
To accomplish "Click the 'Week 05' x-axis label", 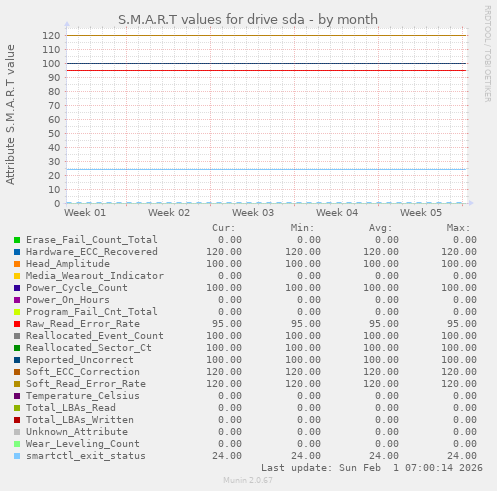I will pos(421,213).
